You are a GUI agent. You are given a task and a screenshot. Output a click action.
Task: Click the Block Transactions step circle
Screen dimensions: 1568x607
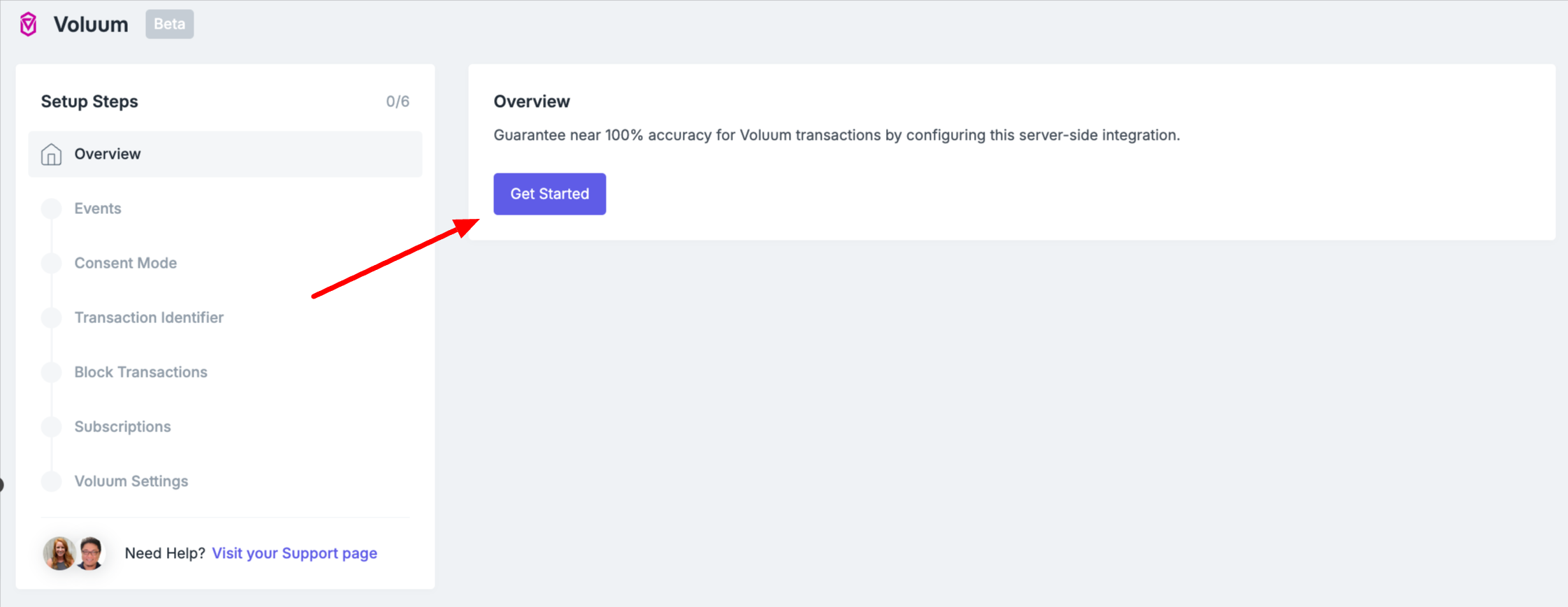coord(51,371)
